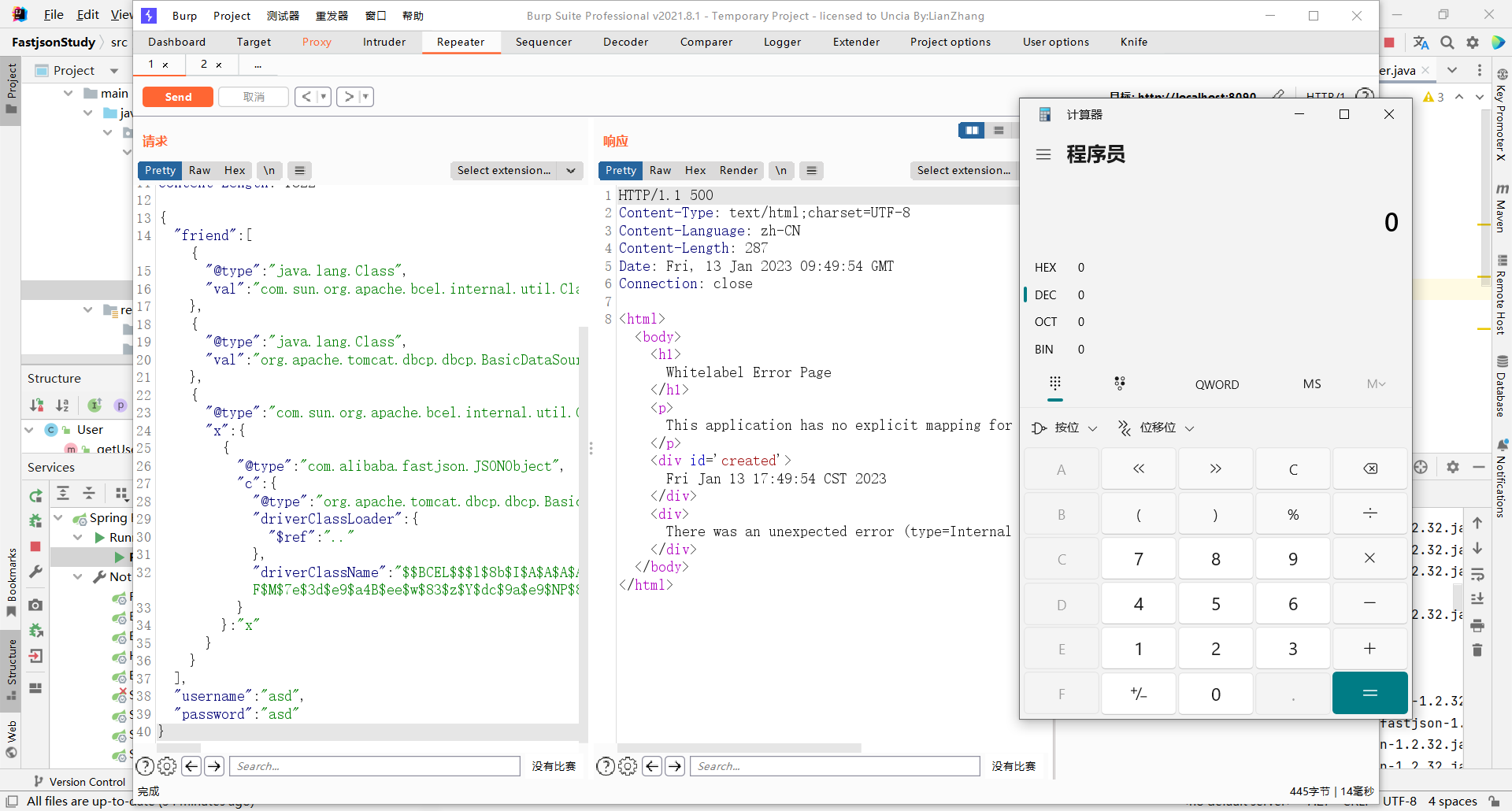This screenshot has width=1512, height=811.
Task: Open the 按位 bitwise dropdown
Action: (x=1064, y=428)
